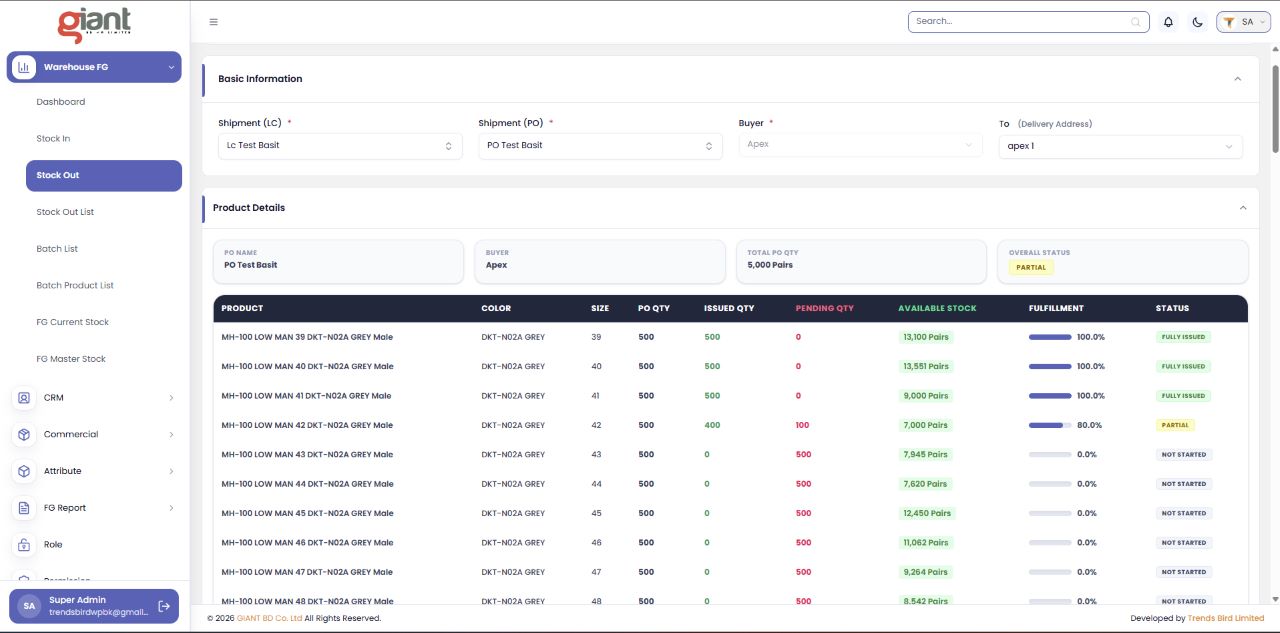
Task: Collapse the Product Details section
Action: pos(1243,208)
